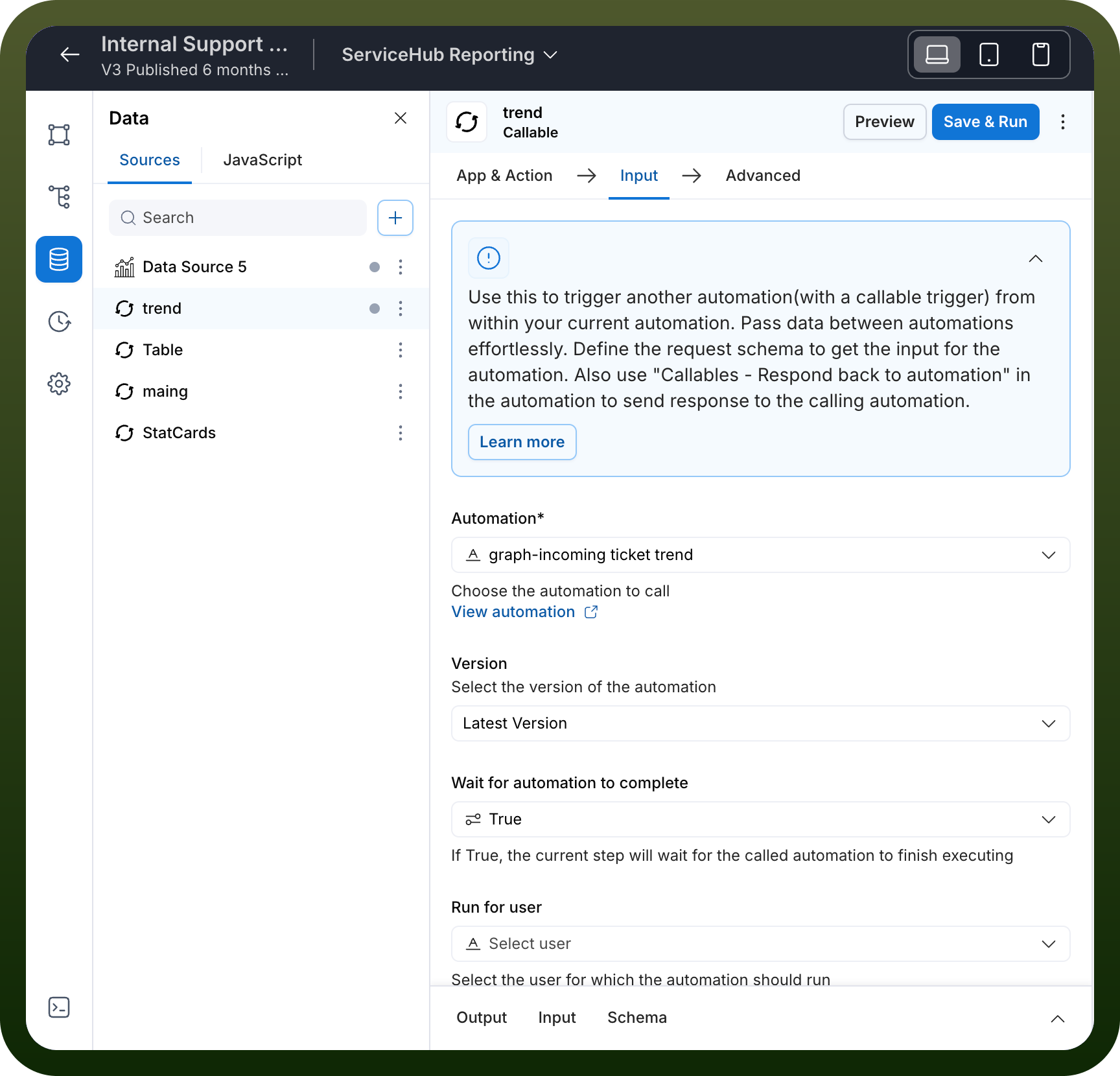
Task: Click status dot on Data Source 5
Action: pos(375,267)
